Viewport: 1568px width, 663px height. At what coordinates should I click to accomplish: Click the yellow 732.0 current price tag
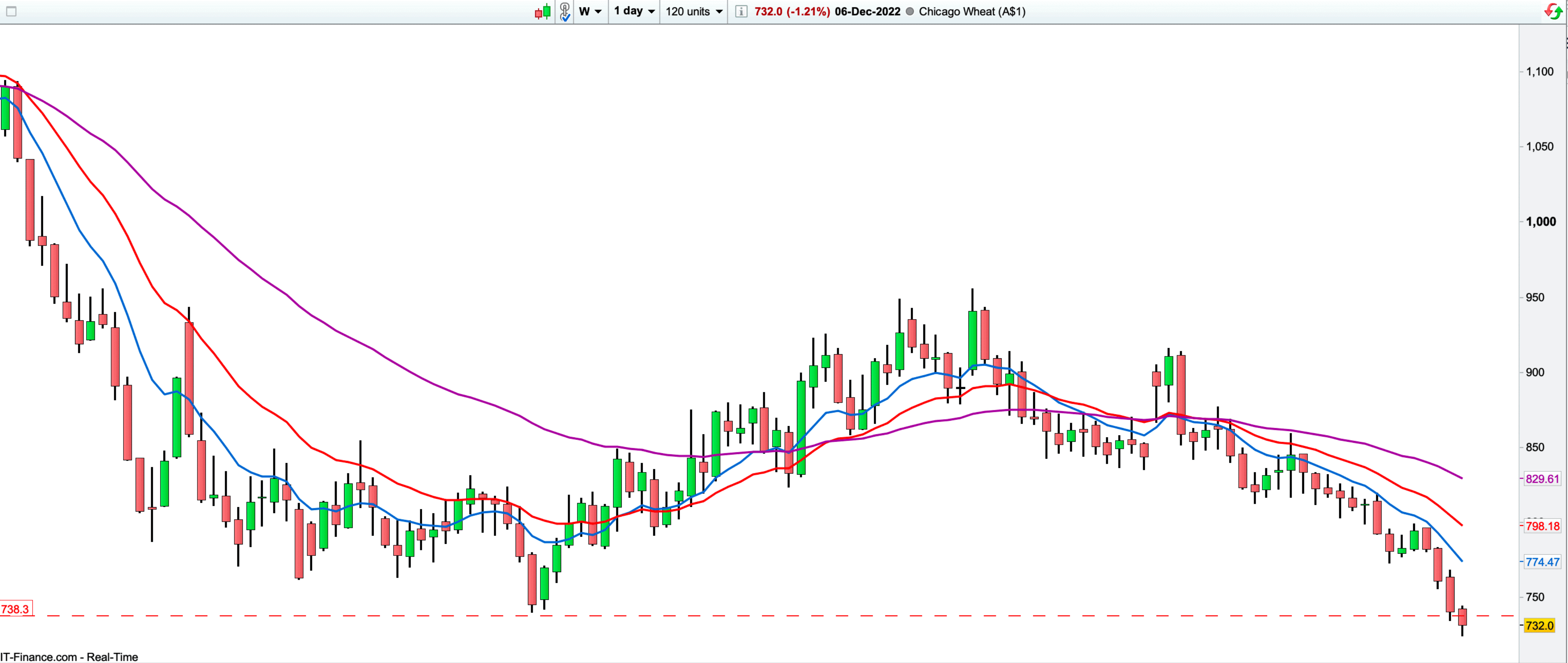click(x=1539, y=625)
